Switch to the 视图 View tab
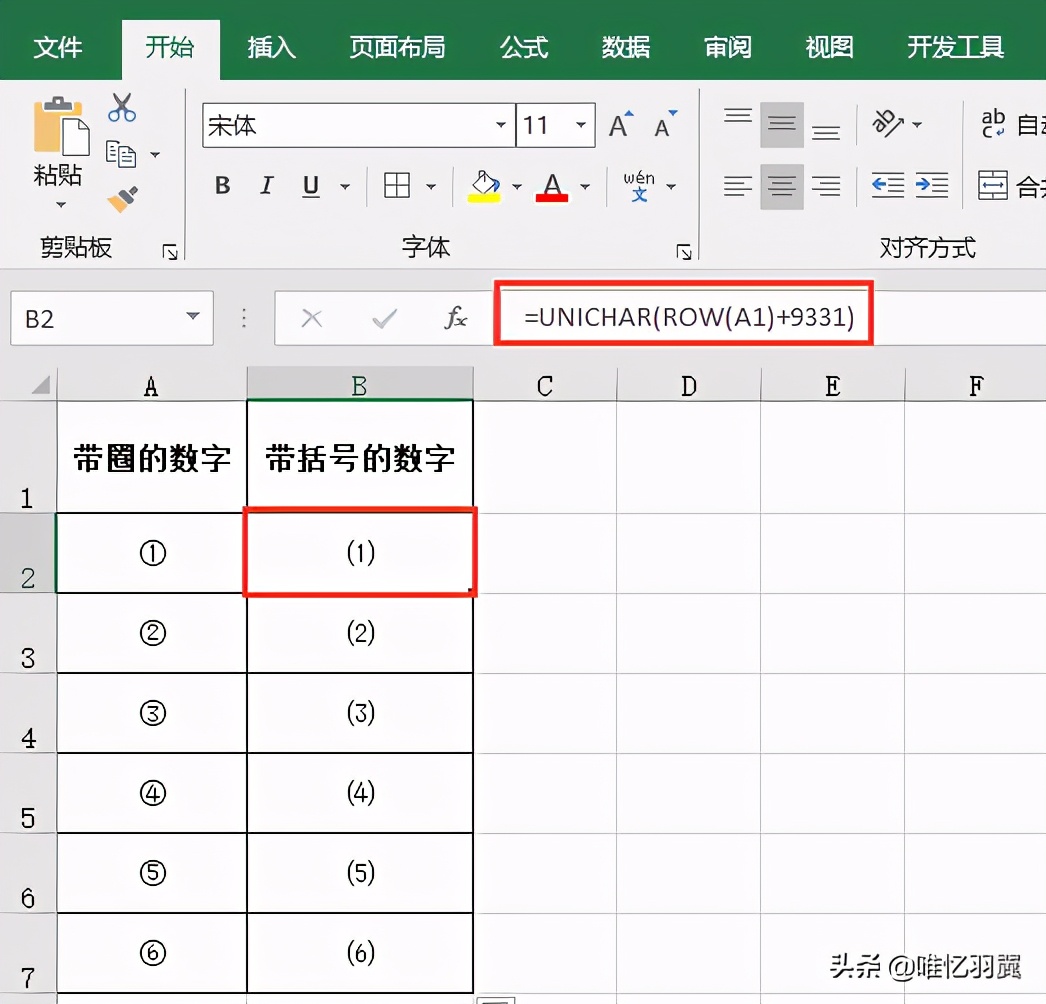The image size is (1046, 1004). click(829, 47)
